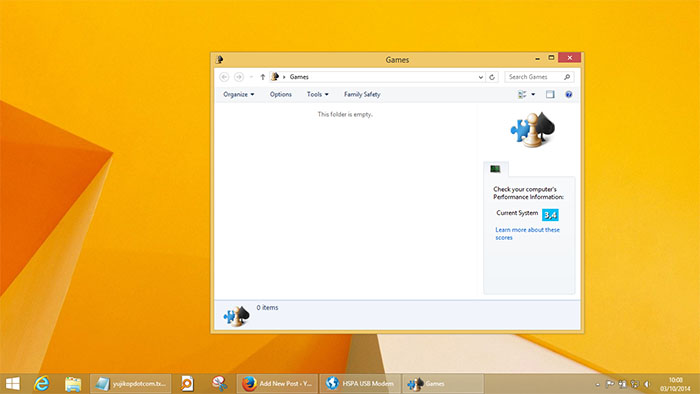Open the Snipping Tool on taskbar
Screen dimensions: 700x394
219,384
